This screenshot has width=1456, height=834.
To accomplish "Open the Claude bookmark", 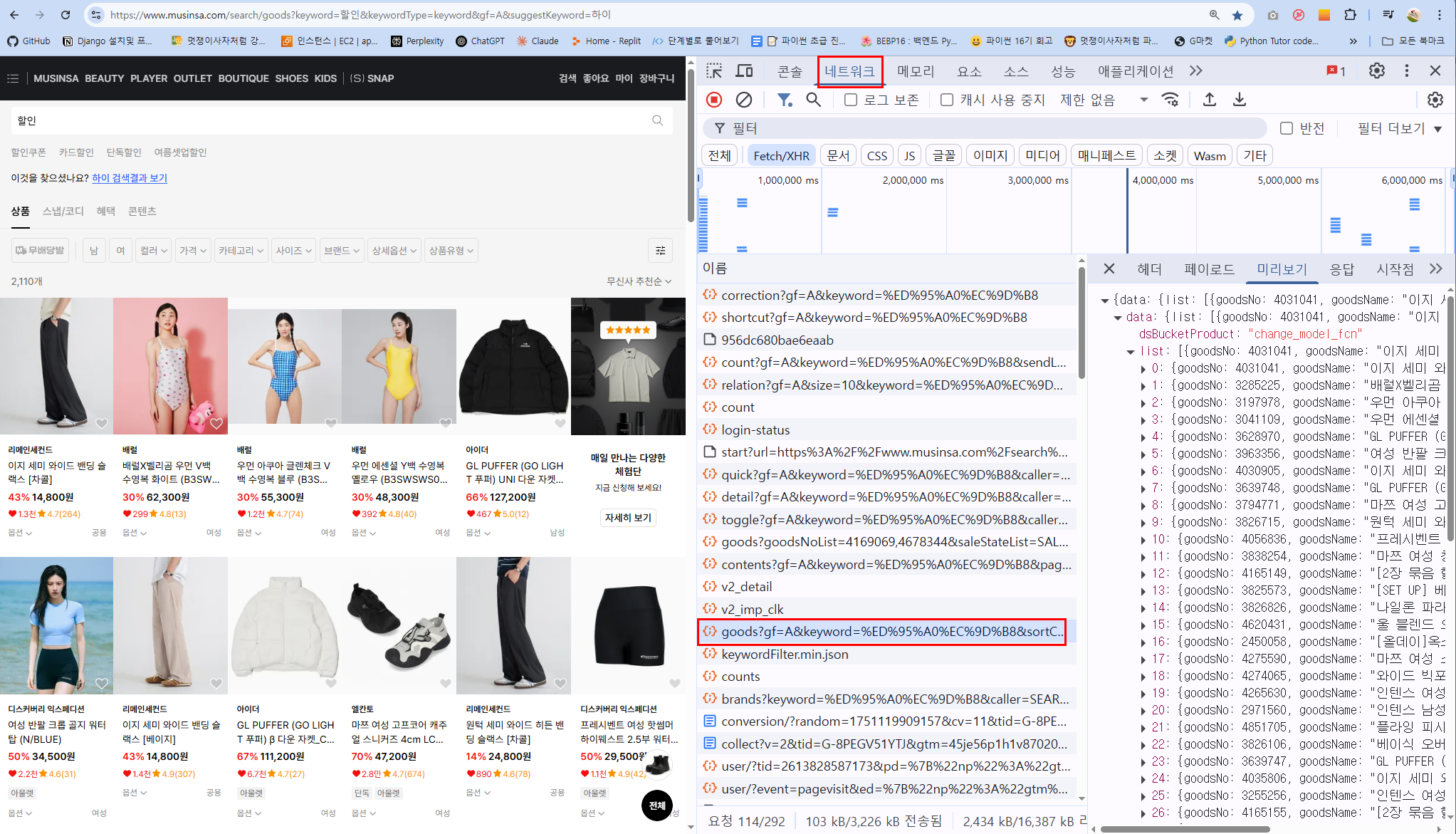I will coord(538,41).
